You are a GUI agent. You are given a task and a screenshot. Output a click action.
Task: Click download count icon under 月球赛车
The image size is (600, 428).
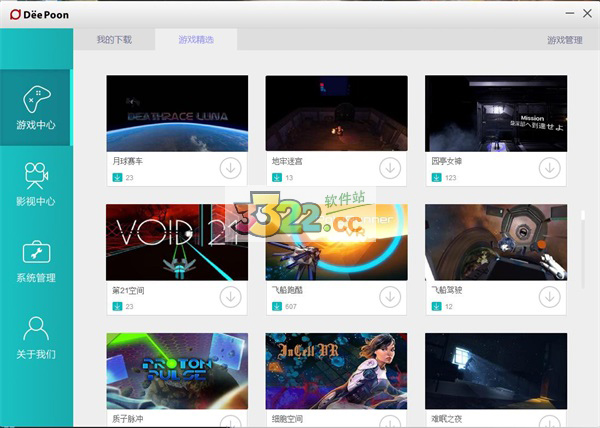(x=117, y=177)
